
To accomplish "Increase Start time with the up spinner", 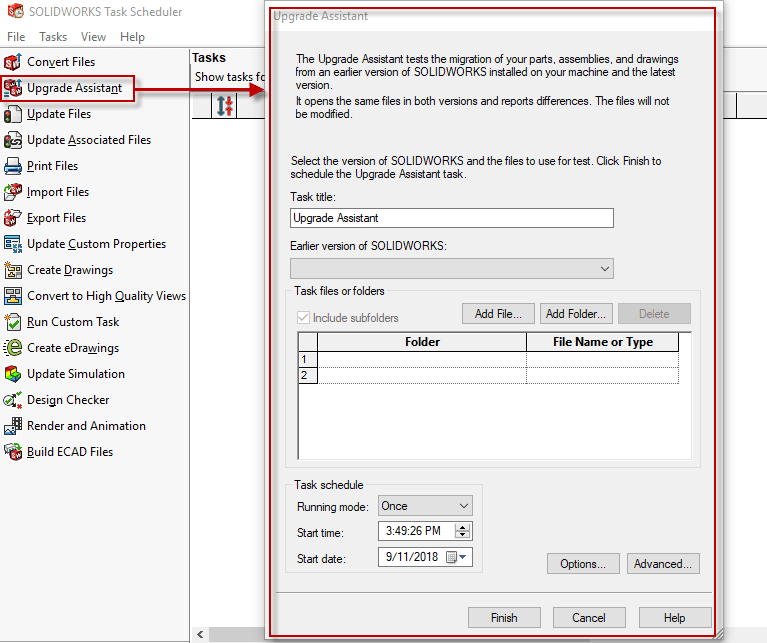I will coord(462,527).
